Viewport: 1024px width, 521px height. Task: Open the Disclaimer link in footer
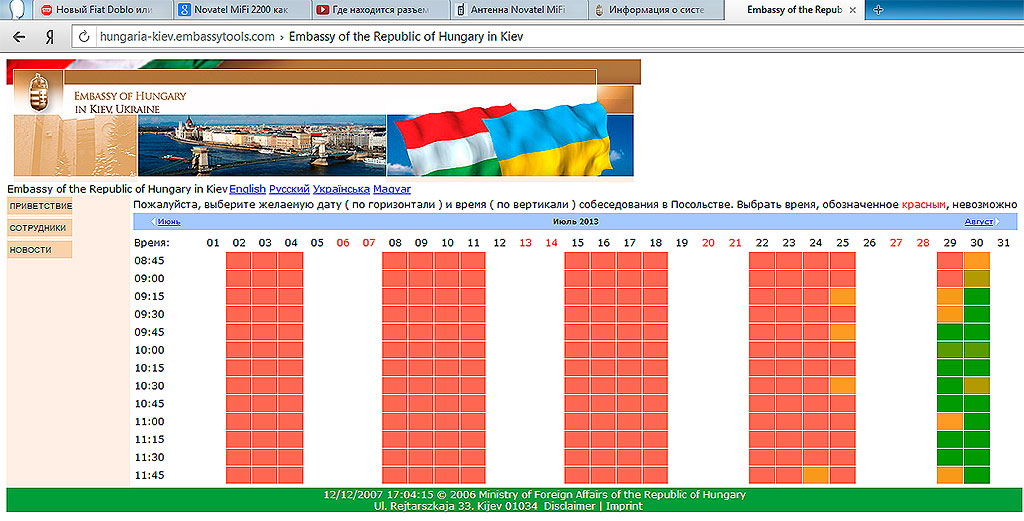click(570, 507)
